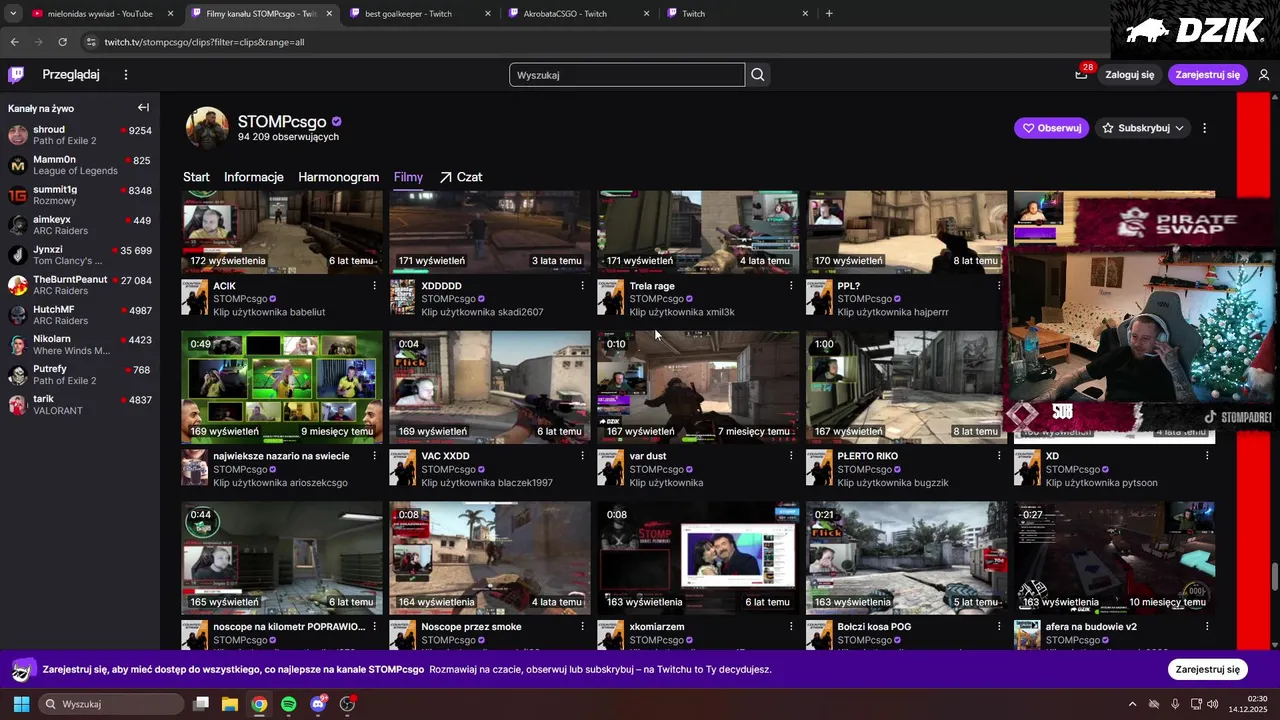Viewport: 1280px width, 720px height.
Task: Collapse the live channels sidebar
Action: pyautogui.click(x=143, y=108)
